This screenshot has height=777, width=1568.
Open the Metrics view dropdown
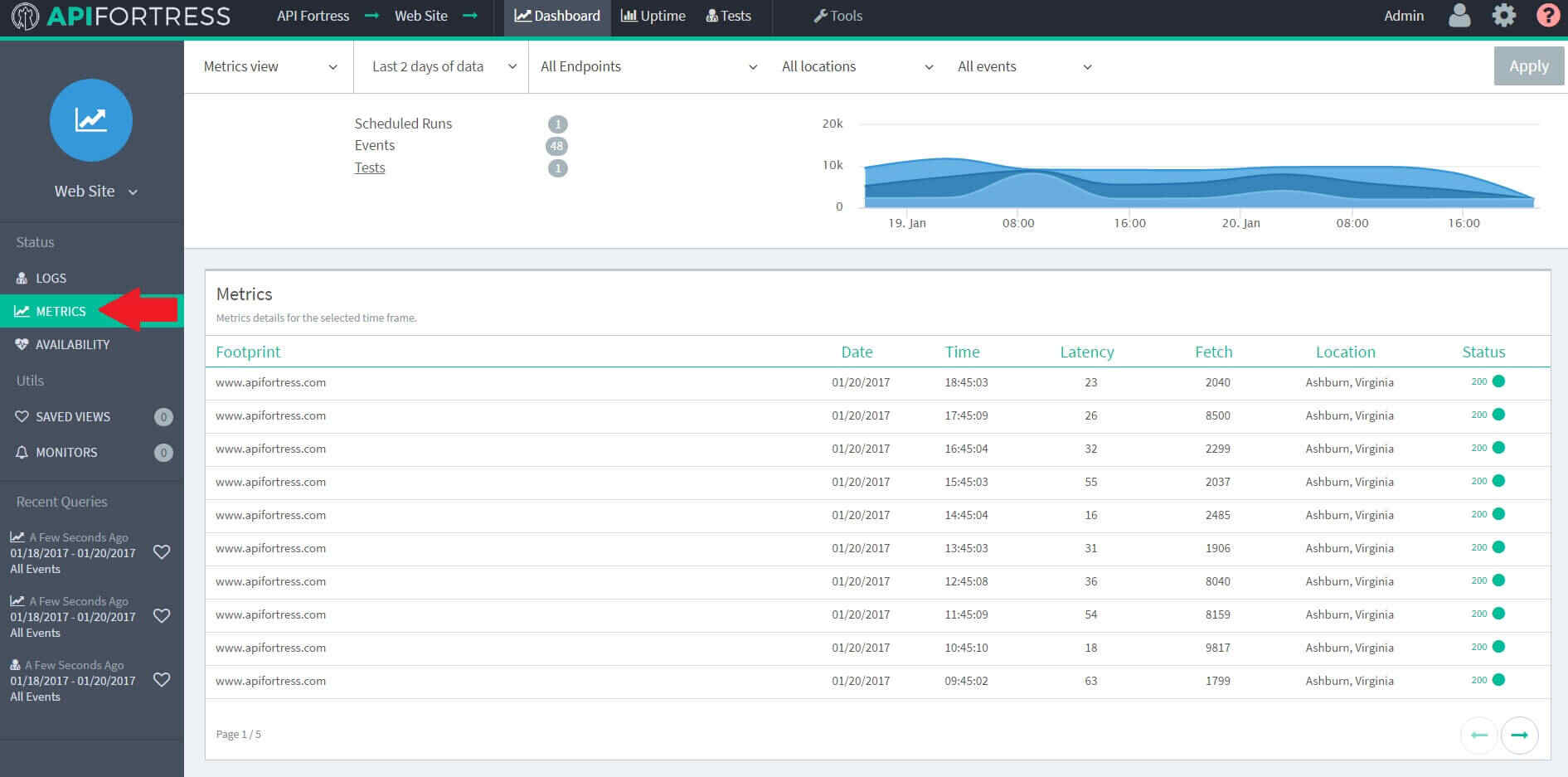[x=269, y=66]
